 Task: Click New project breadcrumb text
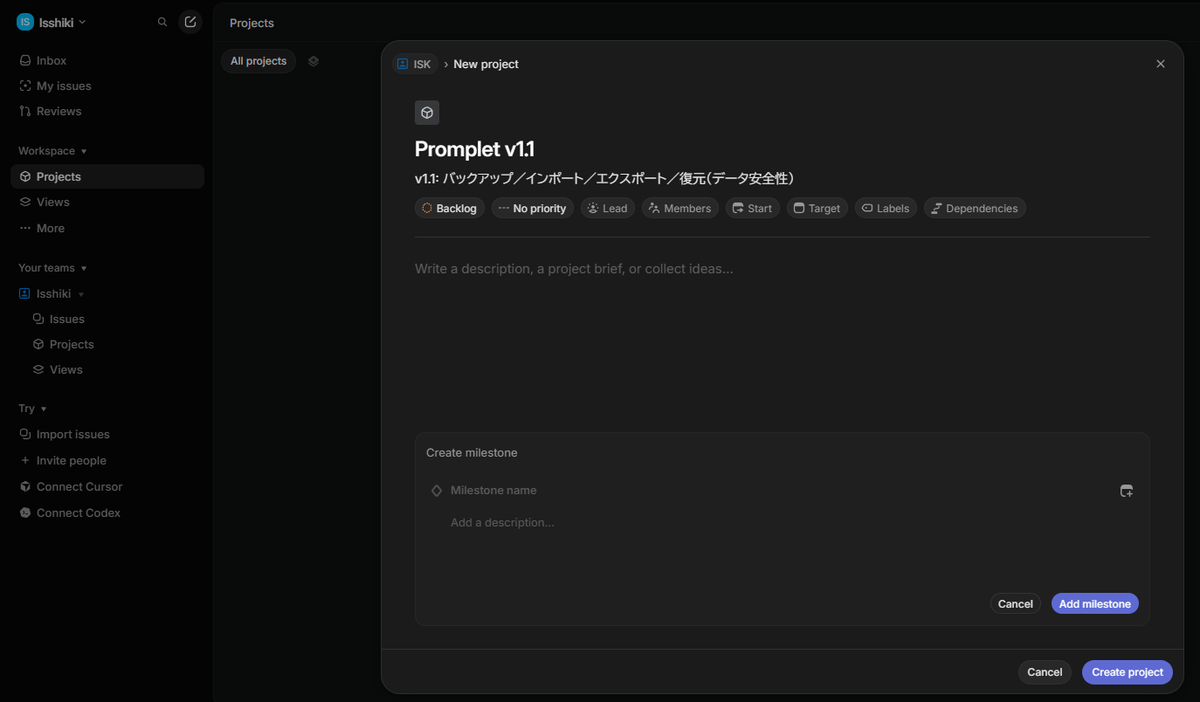click(x=486, y=64)
